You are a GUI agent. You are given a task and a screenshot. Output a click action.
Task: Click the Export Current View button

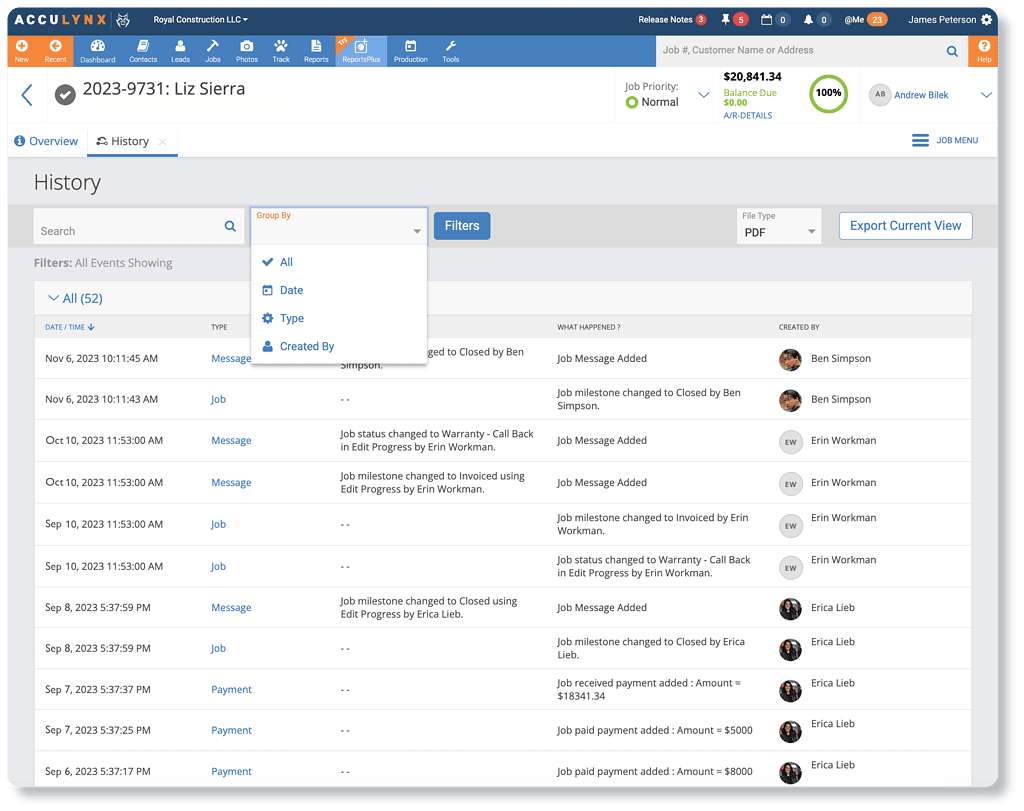pos(904,225)
